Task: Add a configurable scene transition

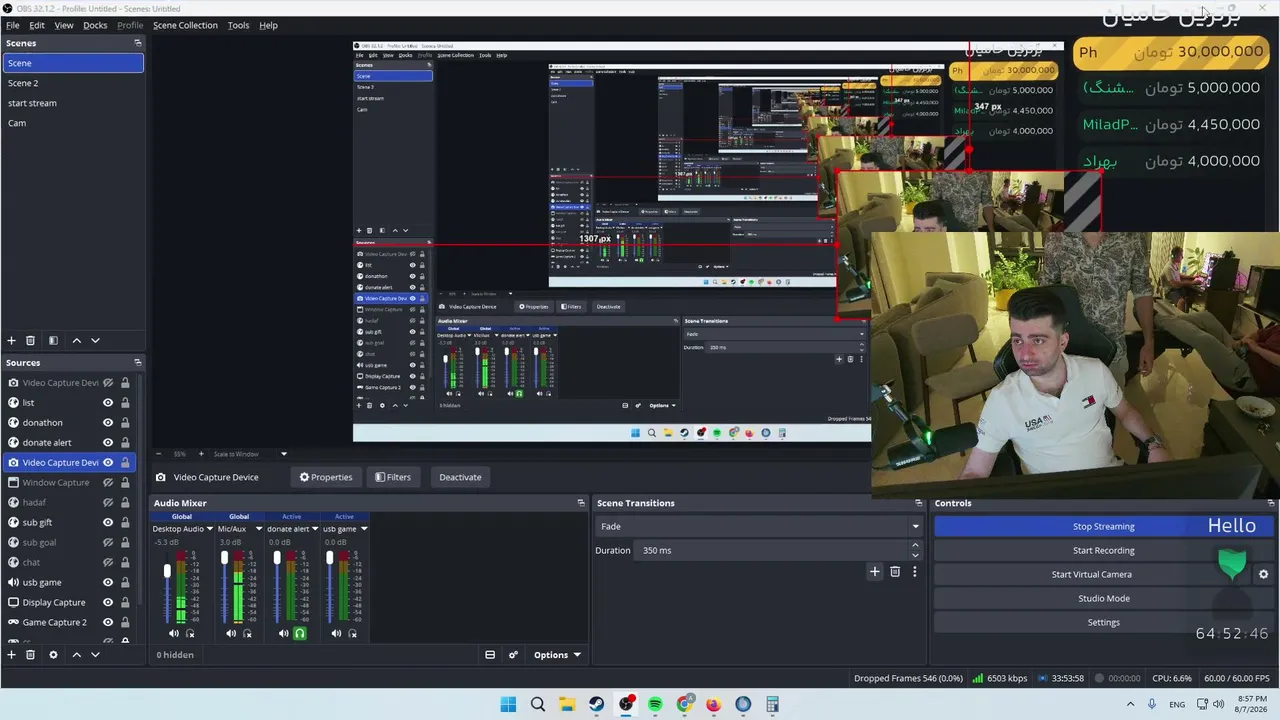Action: pyautogui.click(x=875, y=572)
